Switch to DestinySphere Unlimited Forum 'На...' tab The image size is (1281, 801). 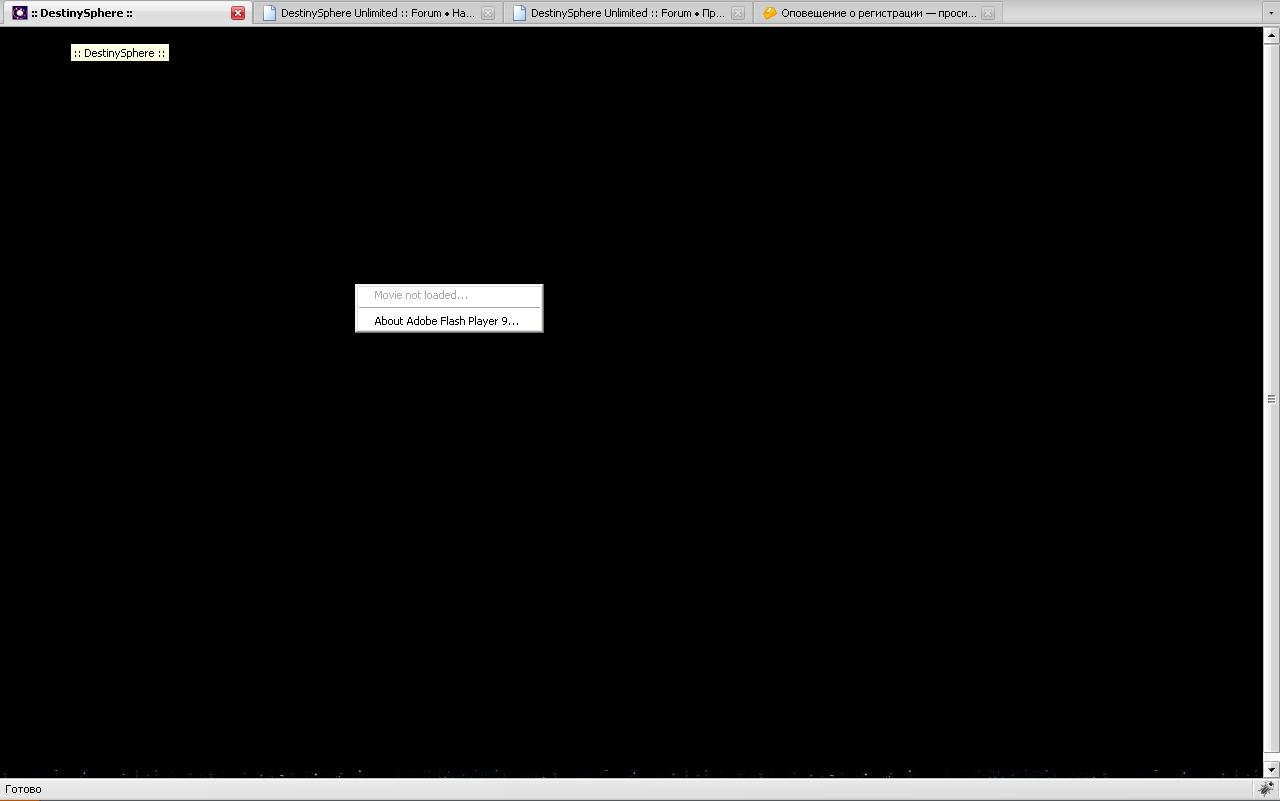(x=377, y=13)
